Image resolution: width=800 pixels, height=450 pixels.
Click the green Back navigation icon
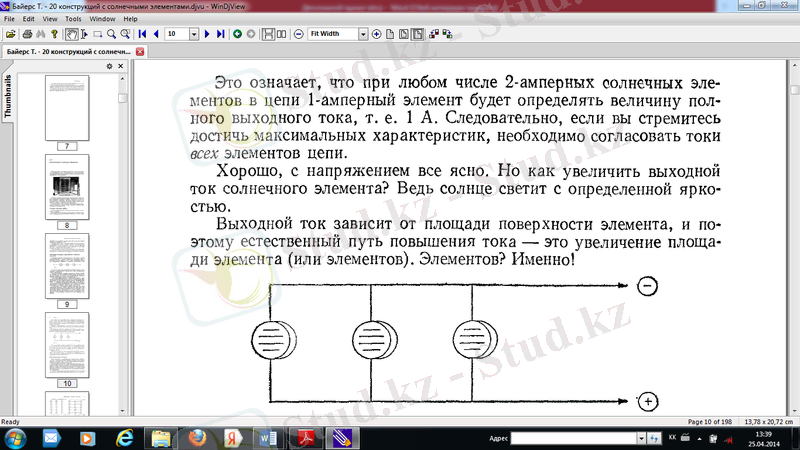pyautogui.click(x=237, y=33)
